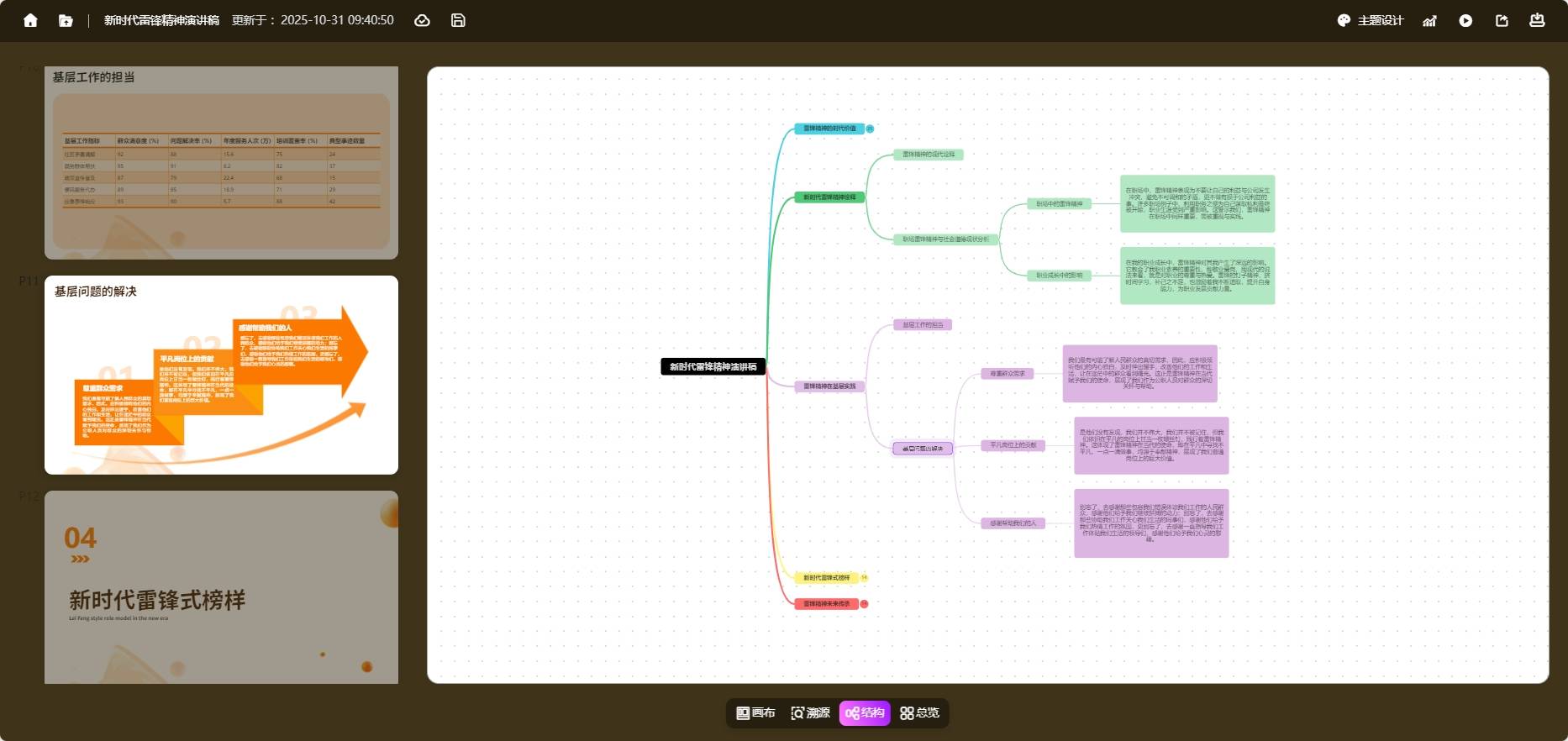Open the folder upload icon in top bar
Image resolution: width=1568 pixels, height=741 pixels.
point(66,20)
